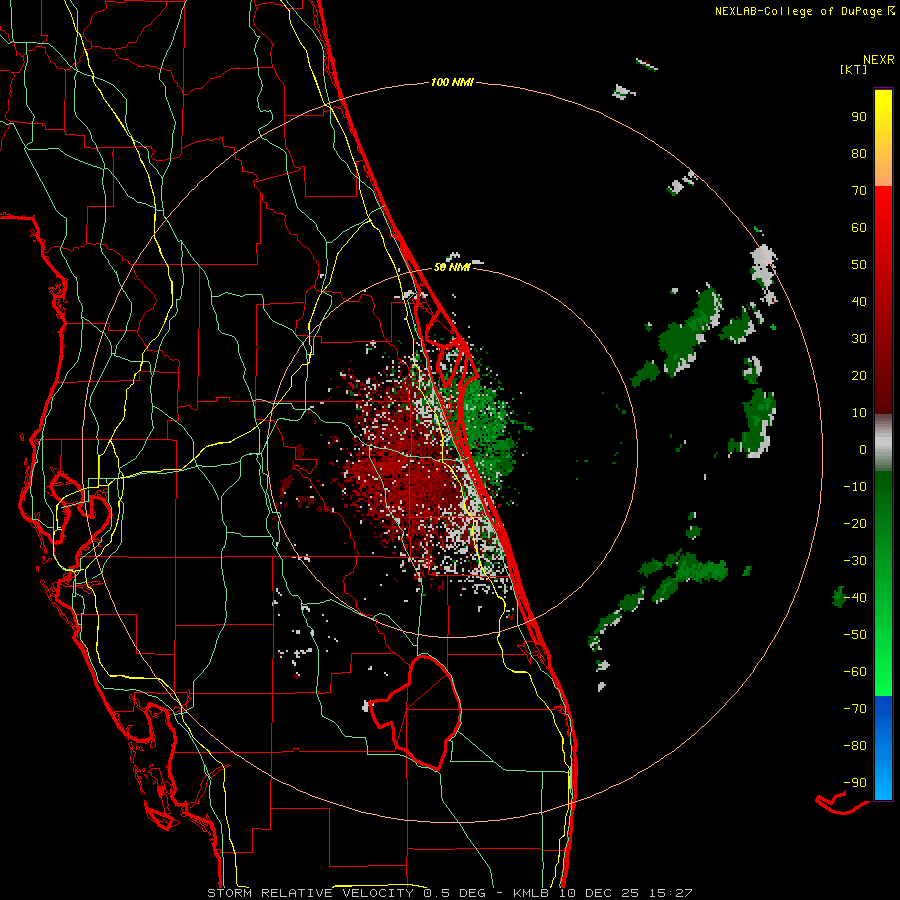This screenshot has height=900, width=900.
Task: Click the yellow top segment of the color bar
Action: (883, 138)
